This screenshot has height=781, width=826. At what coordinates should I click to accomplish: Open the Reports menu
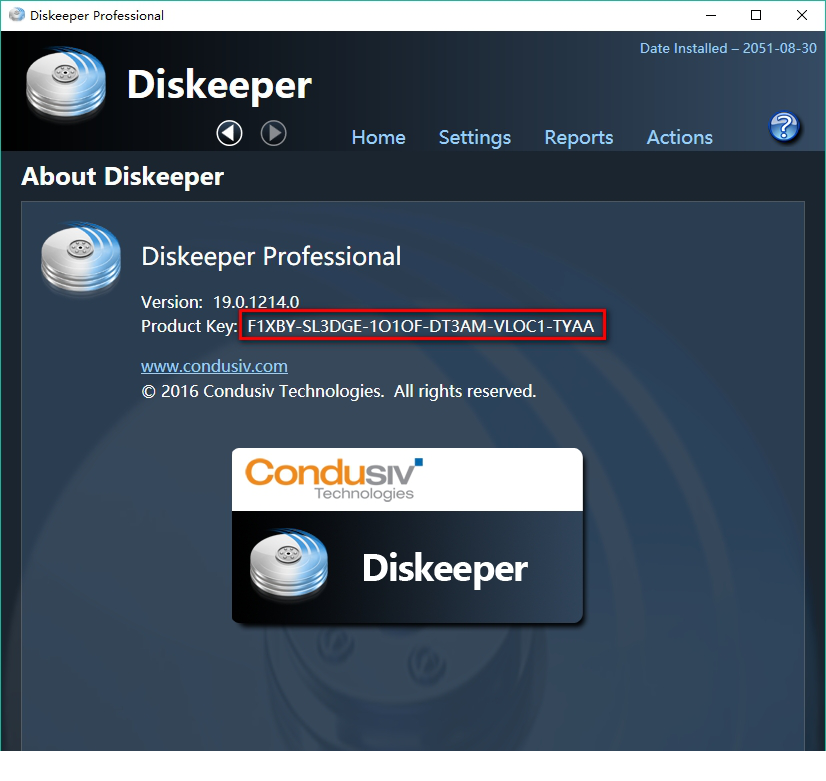tap(578, 137)
